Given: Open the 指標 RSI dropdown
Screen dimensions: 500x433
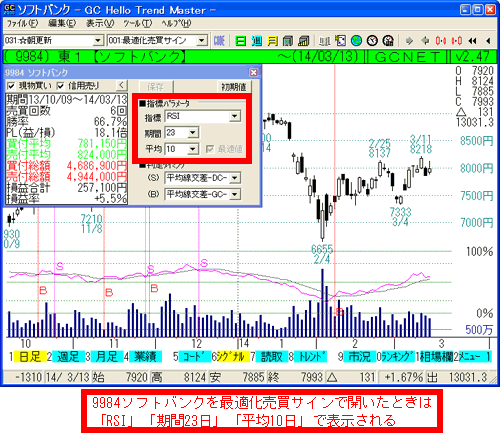Looking at the screenshot, I should tap(235, 116).
